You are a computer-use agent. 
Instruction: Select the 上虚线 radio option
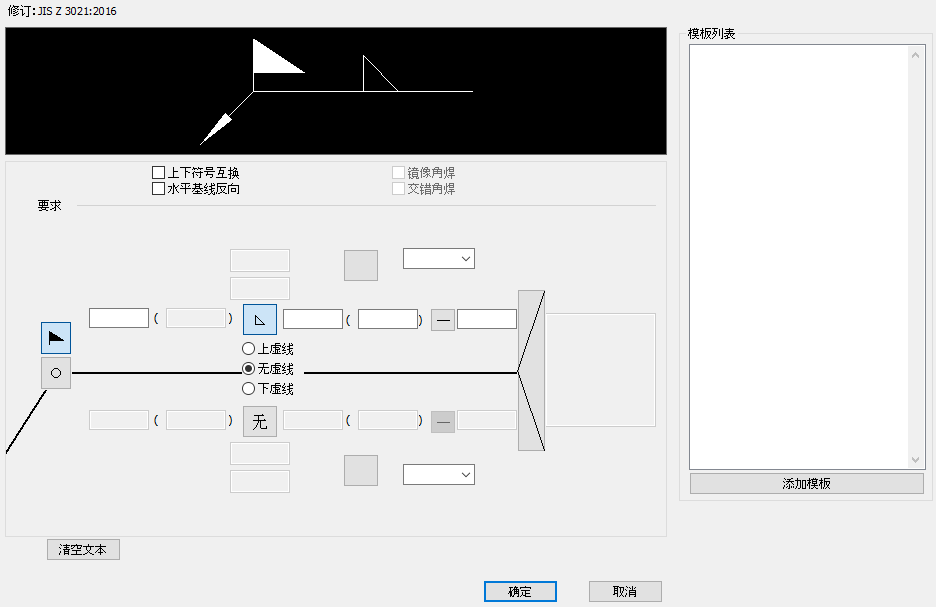coord(247,348)
